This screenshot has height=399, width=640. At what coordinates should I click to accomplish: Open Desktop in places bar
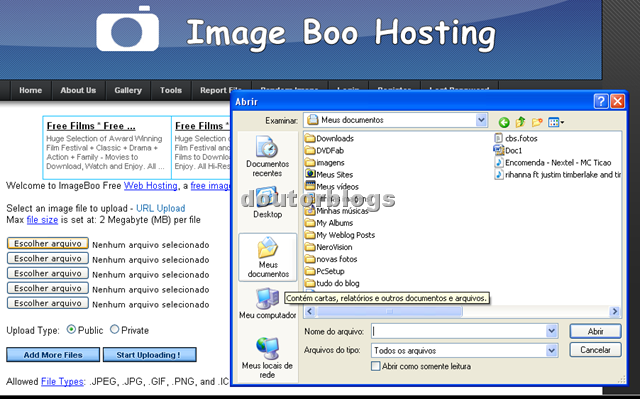267,203
